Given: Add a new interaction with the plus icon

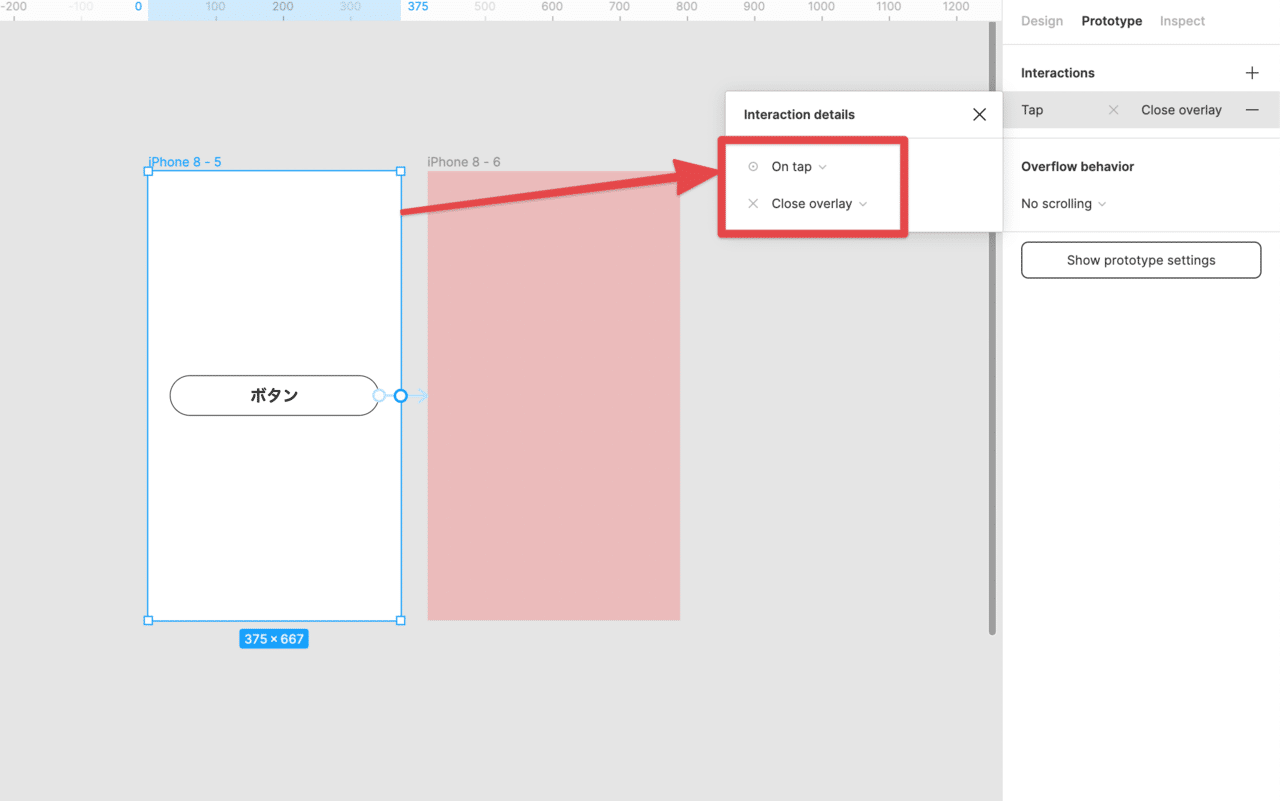Looking at the screenshot, I should (x=1251, y=73).
